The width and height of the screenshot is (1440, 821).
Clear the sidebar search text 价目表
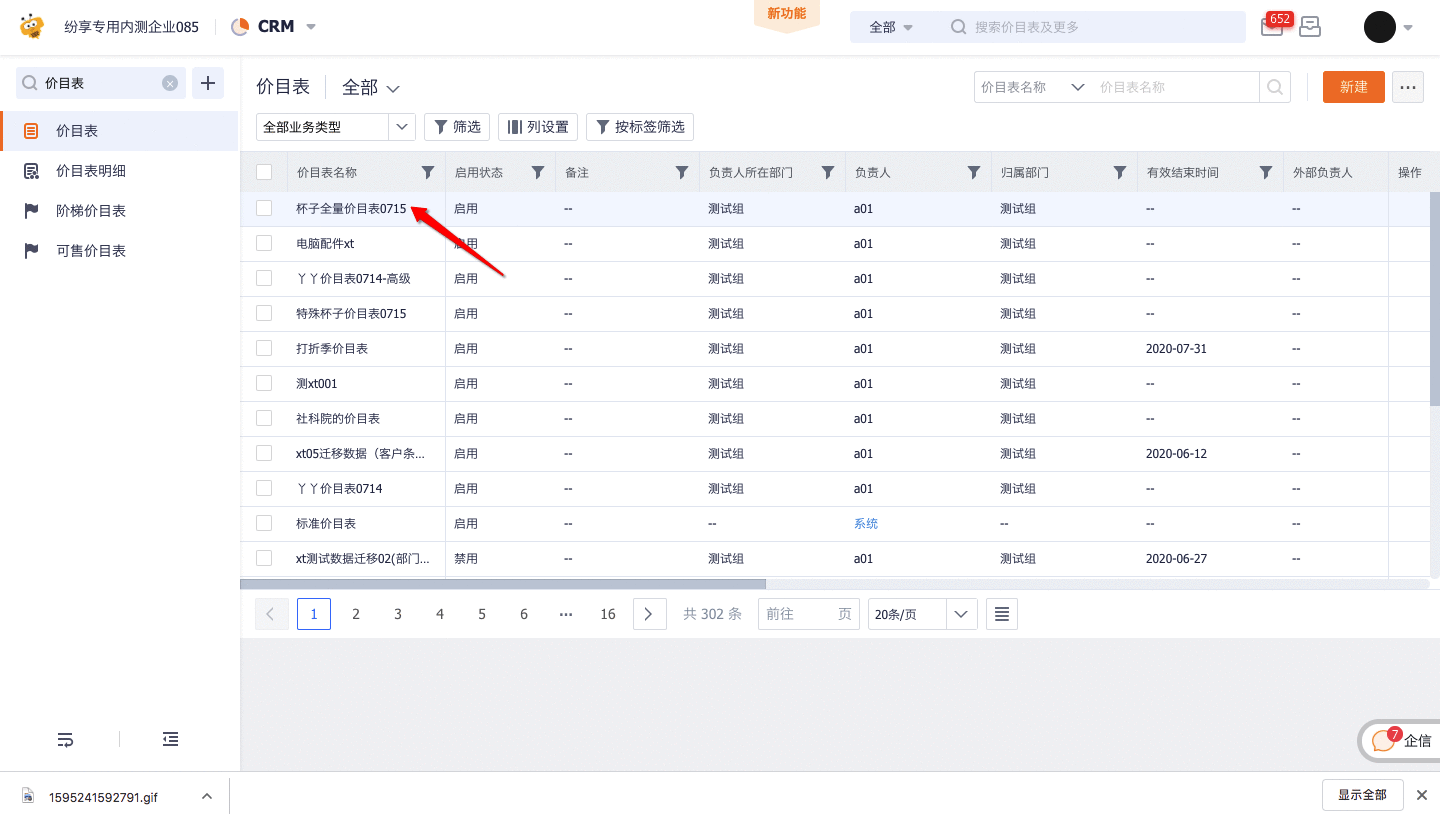tap(170, 84)
